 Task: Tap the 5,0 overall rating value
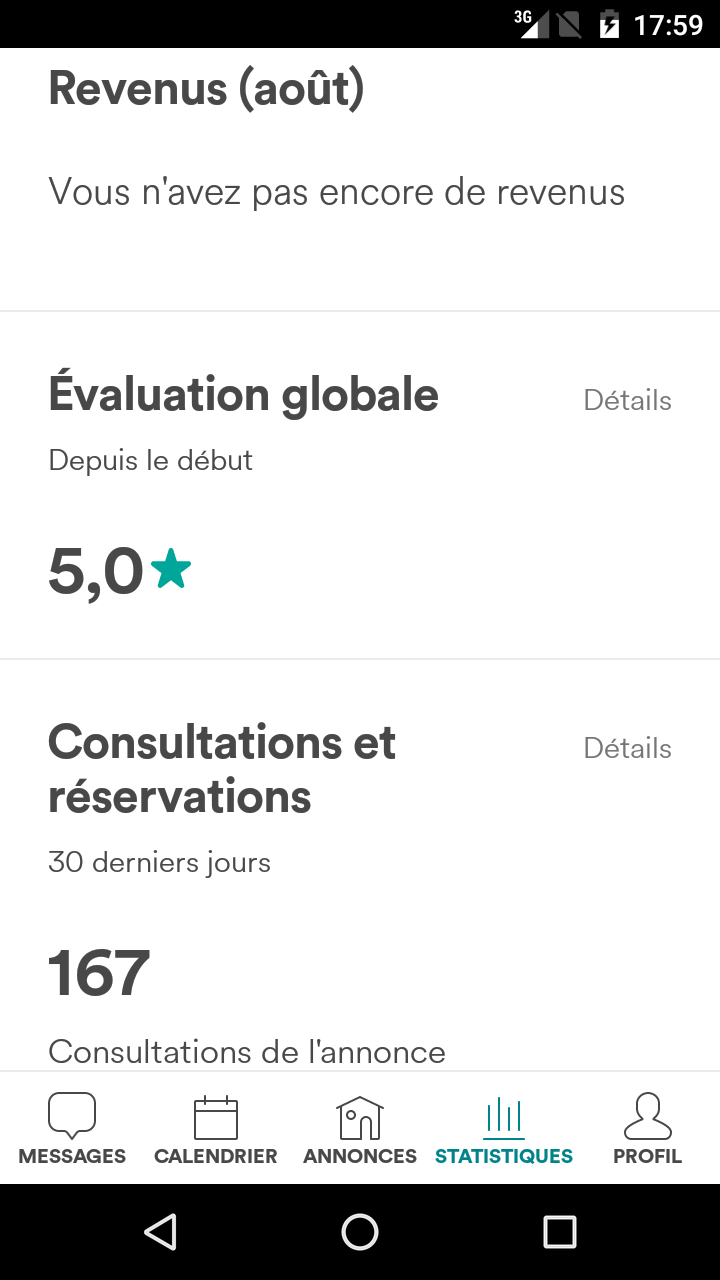tap(96, 573)
